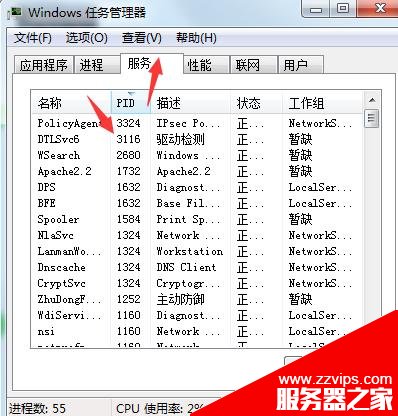398x416 pixels.
Task: Sort by the 名称 column header
Action: [71, 103]
